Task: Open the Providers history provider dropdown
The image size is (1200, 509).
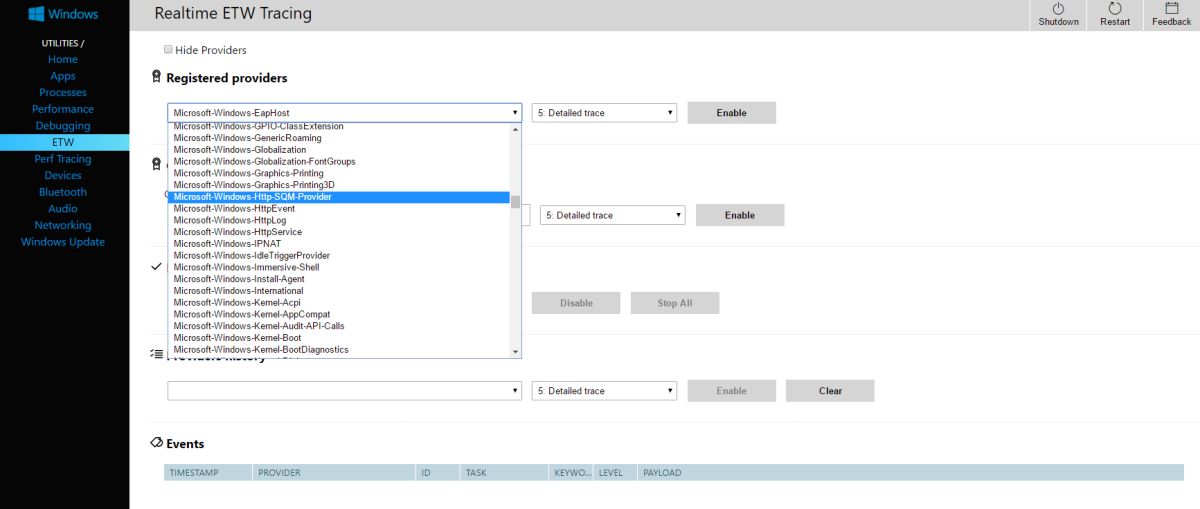Action: tap(344, 391)
